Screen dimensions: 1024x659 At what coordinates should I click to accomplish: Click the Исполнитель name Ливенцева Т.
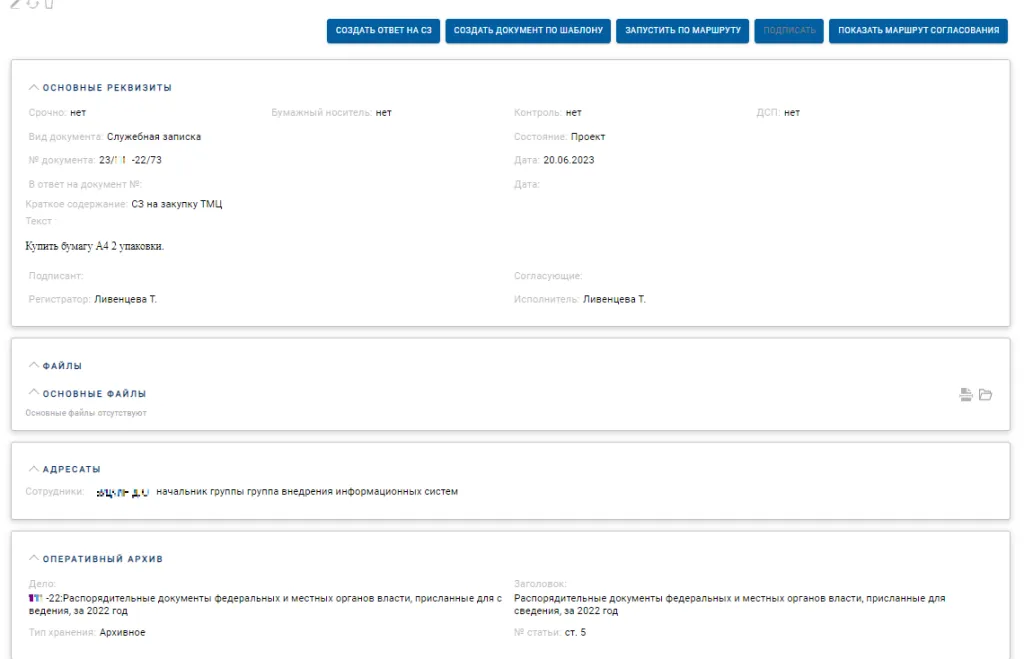tap(614, 299)
